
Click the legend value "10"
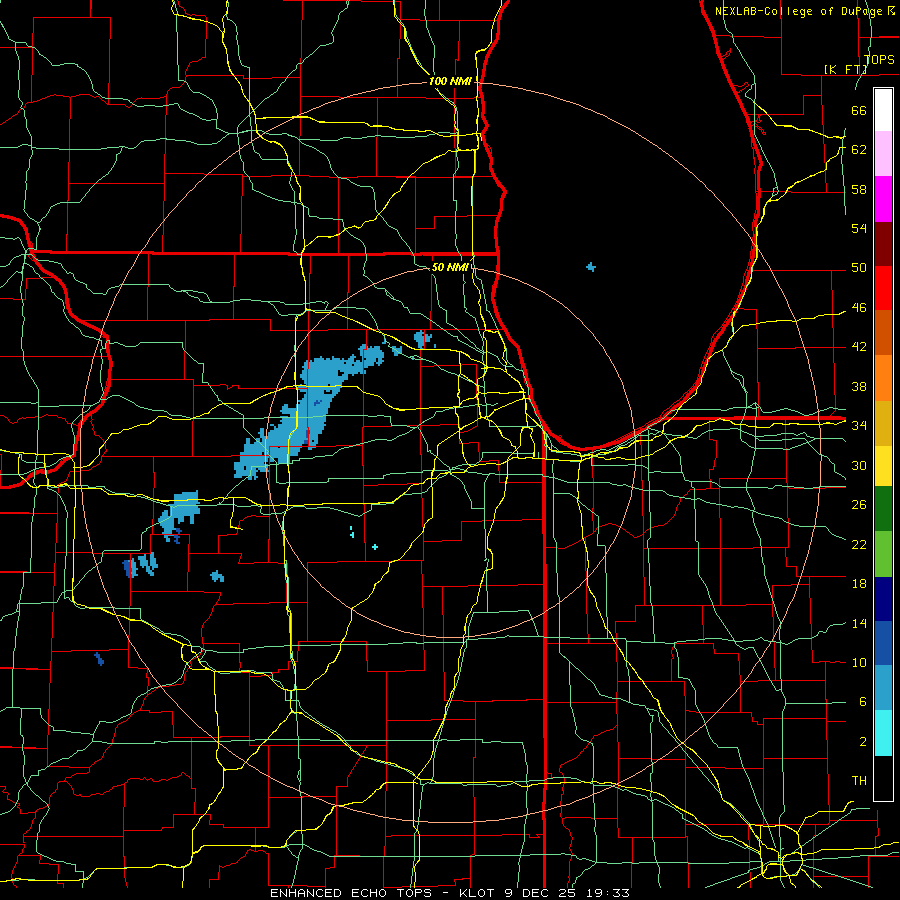point(859,662)
